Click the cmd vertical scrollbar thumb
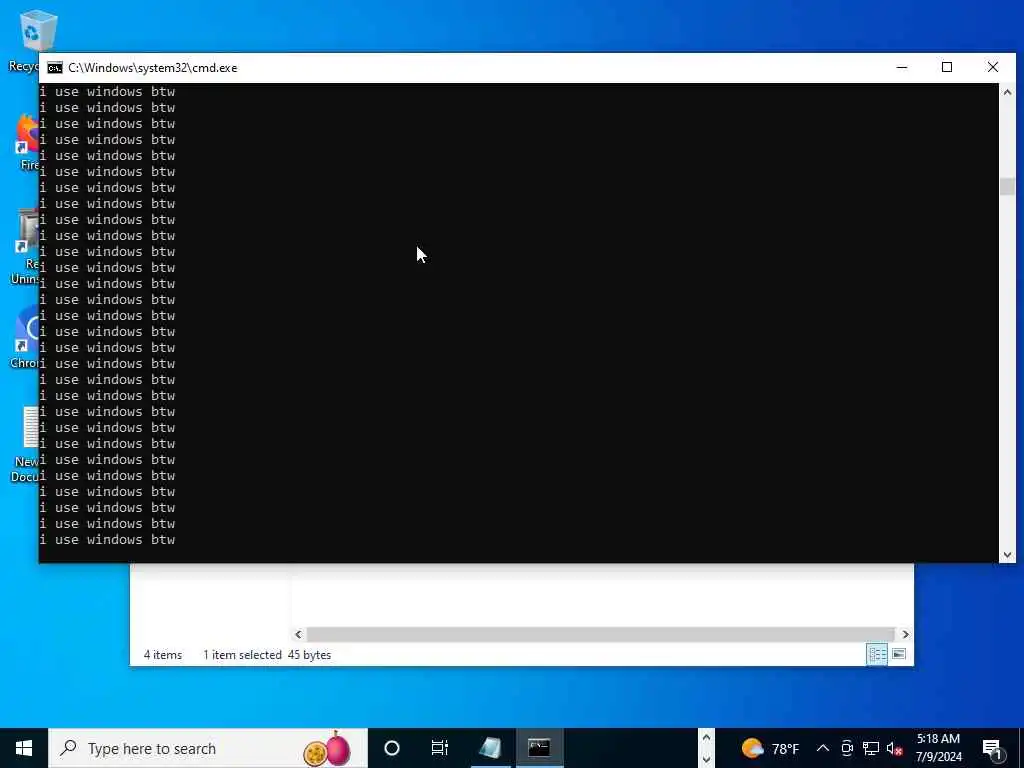 [1007, 186]
